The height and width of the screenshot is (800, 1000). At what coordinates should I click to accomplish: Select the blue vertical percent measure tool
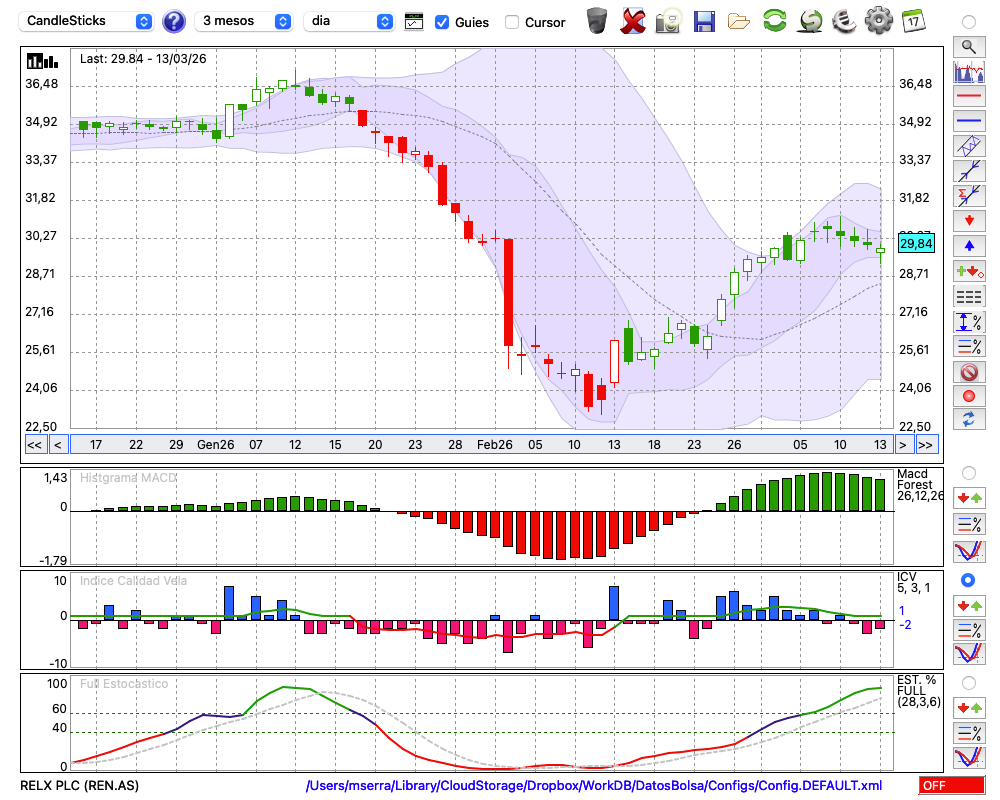(x=969, y=322)
